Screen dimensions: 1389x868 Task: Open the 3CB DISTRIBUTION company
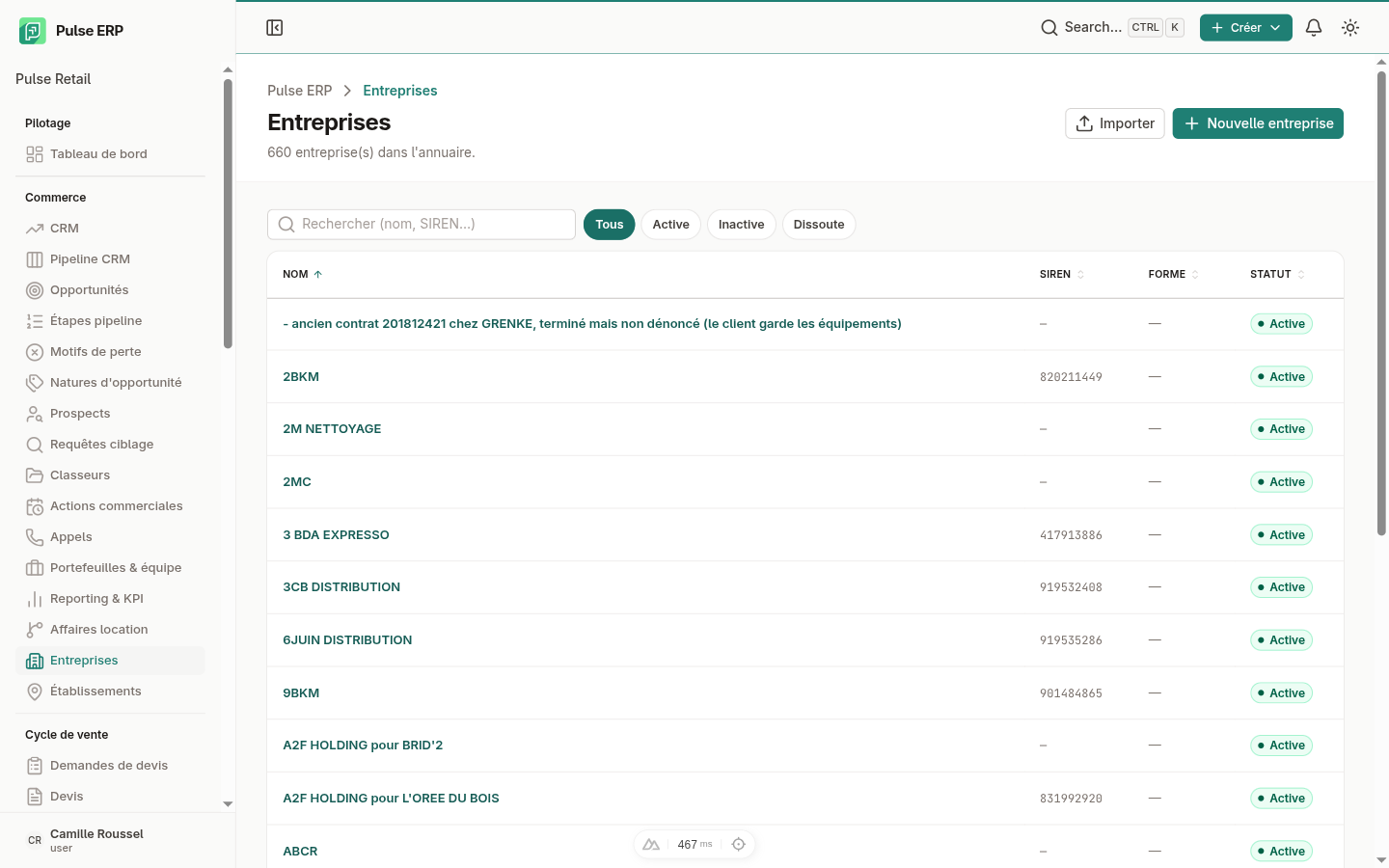341,587
